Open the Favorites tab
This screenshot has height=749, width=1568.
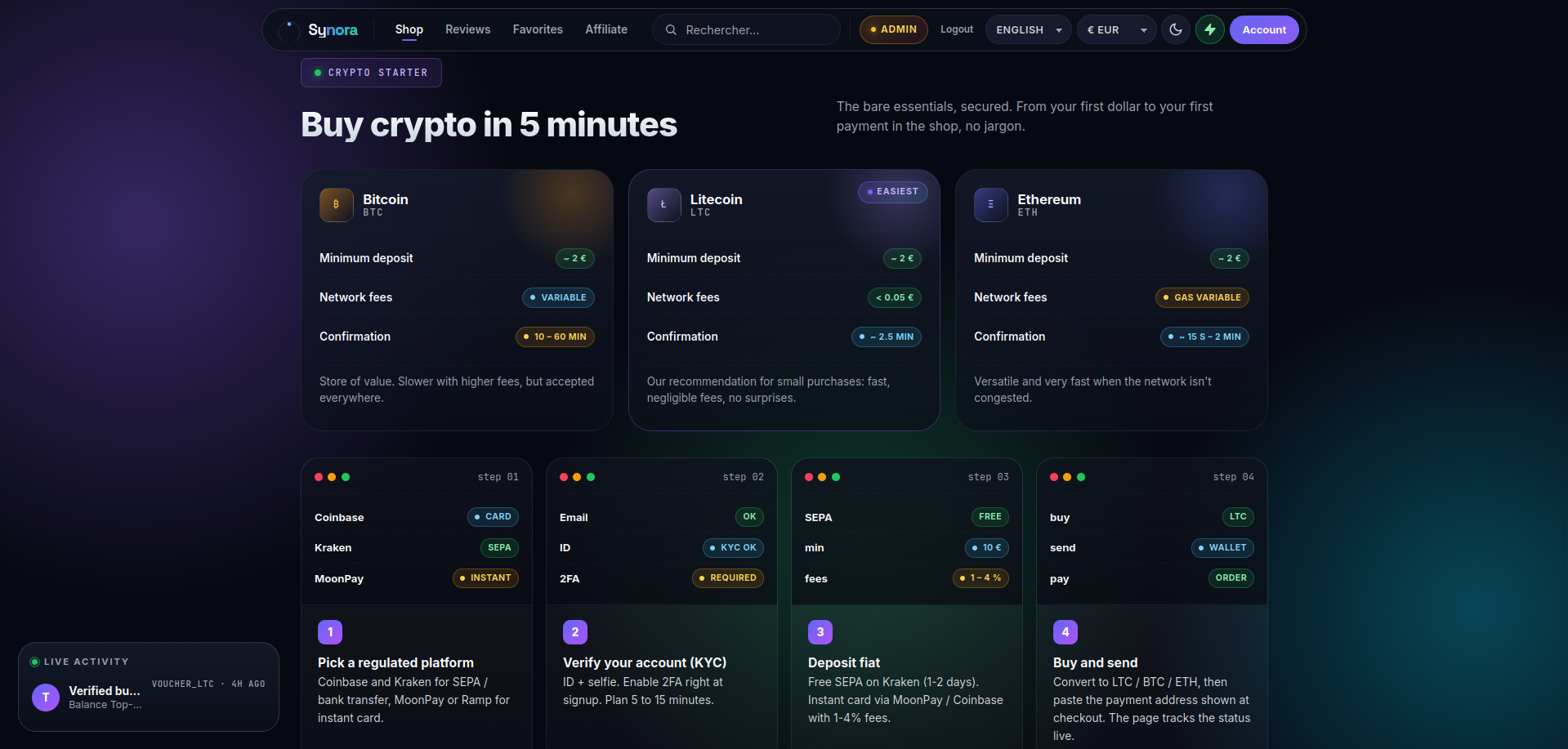[x=538, y=29]
